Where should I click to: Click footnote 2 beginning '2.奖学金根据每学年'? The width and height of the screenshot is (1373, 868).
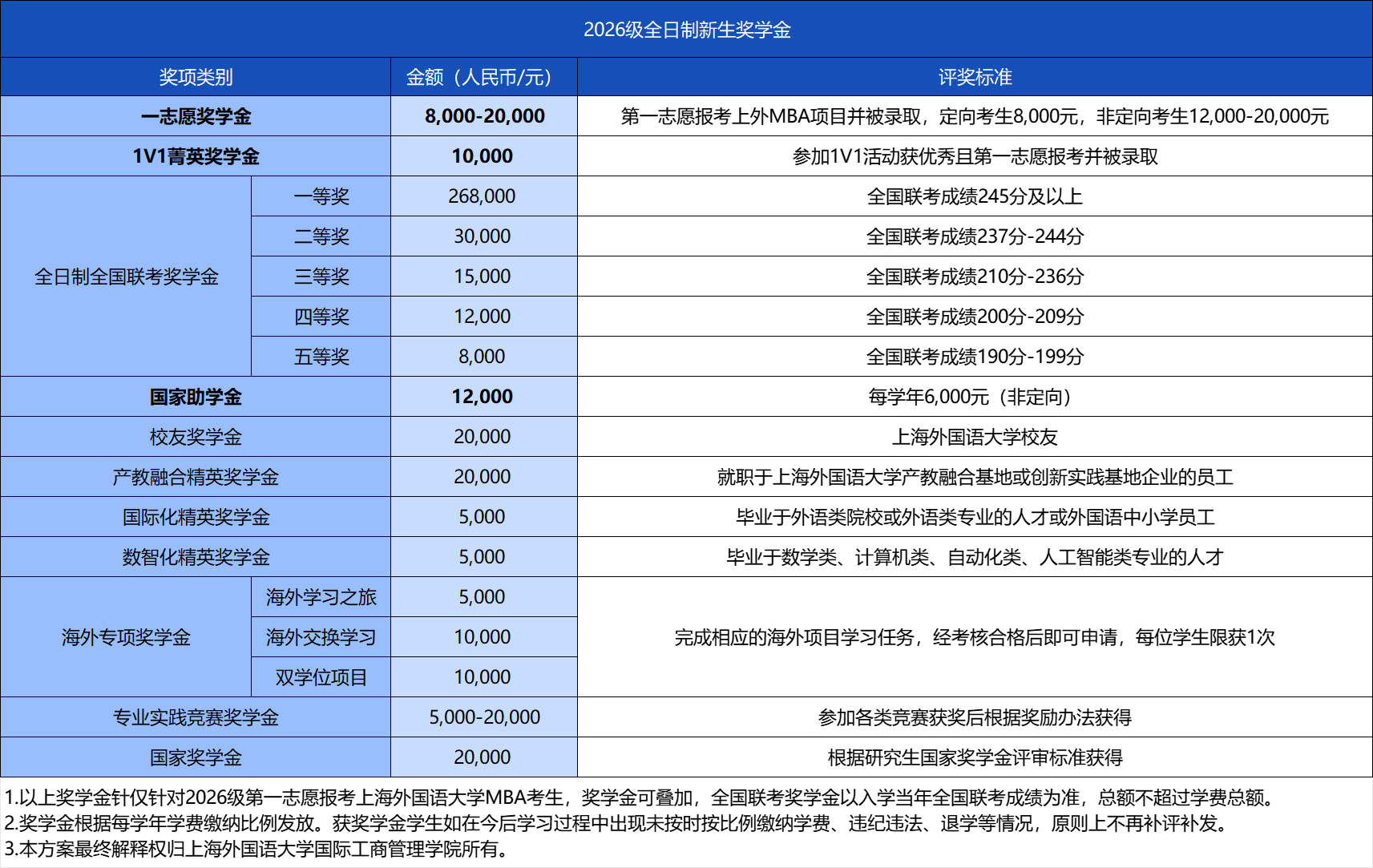click(x=616, y=823)
